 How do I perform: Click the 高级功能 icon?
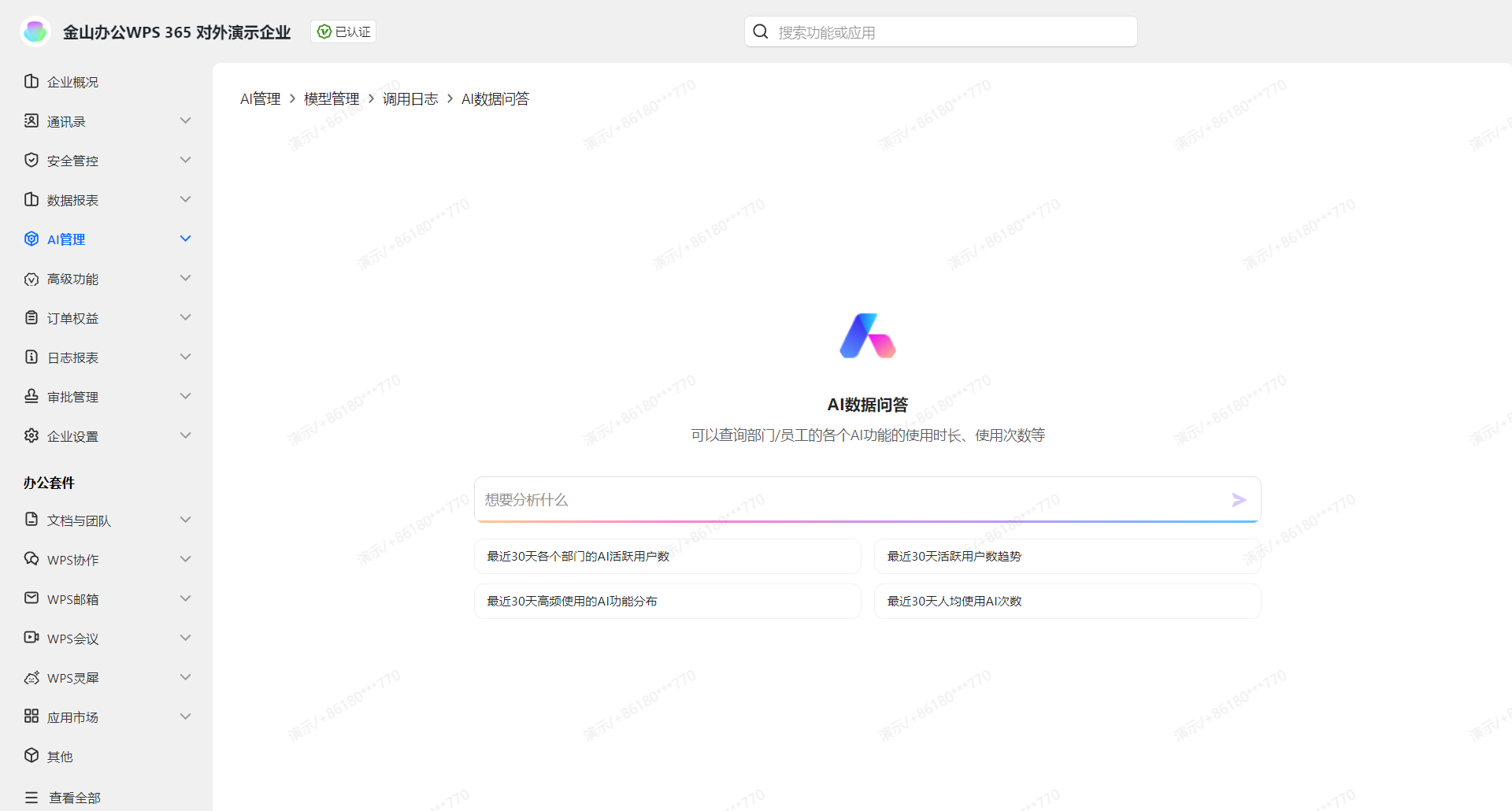[31, 279]
